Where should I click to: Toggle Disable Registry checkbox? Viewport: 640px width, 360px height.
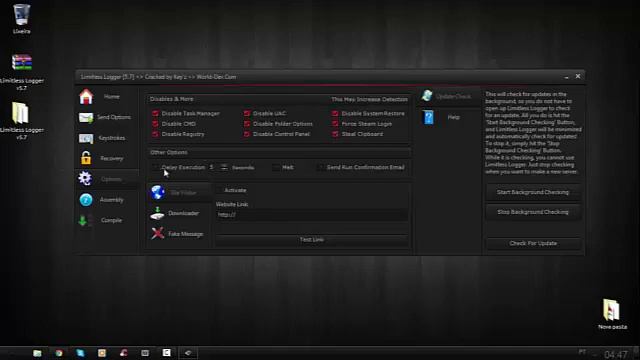pyautogui.click(x=155, y=134)
